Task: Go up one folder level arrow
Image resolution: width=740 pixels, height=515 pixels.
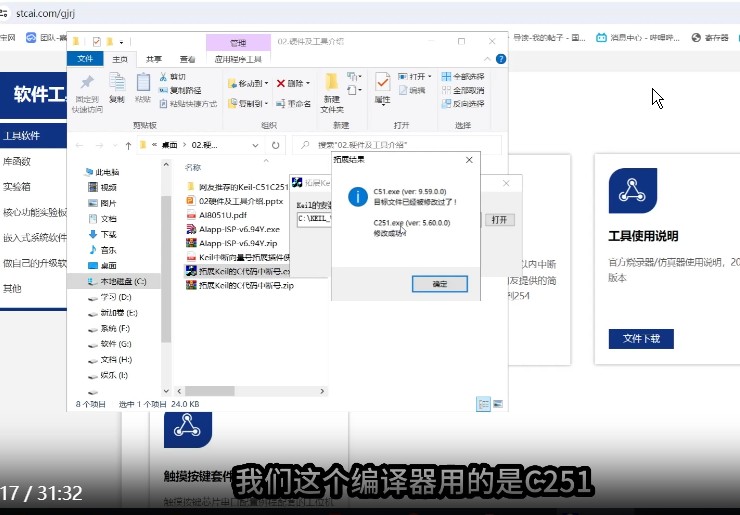Action: pos(128,145)
